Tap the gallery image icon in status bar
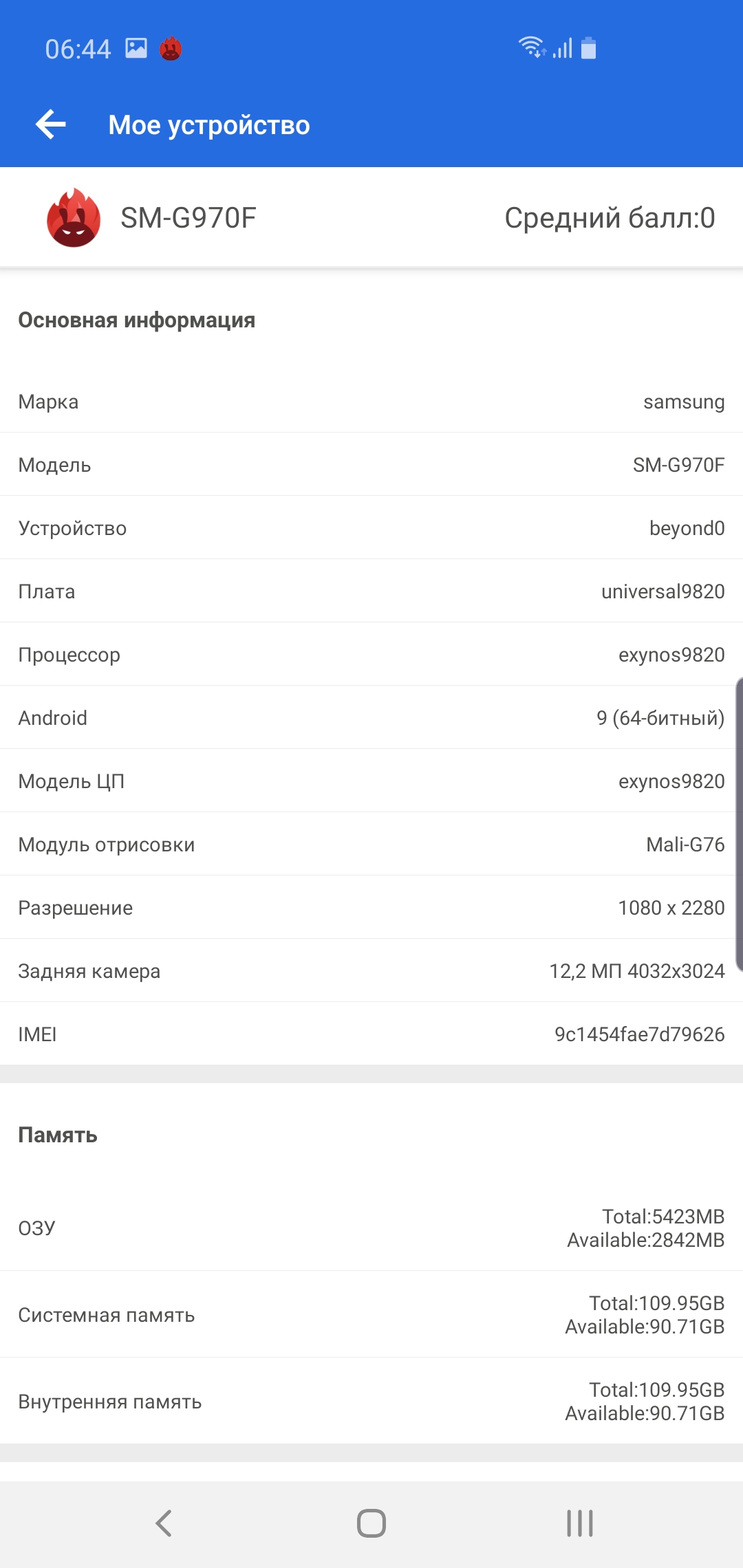The width and height of the screenshot is (743, 1568). point(136,48)
